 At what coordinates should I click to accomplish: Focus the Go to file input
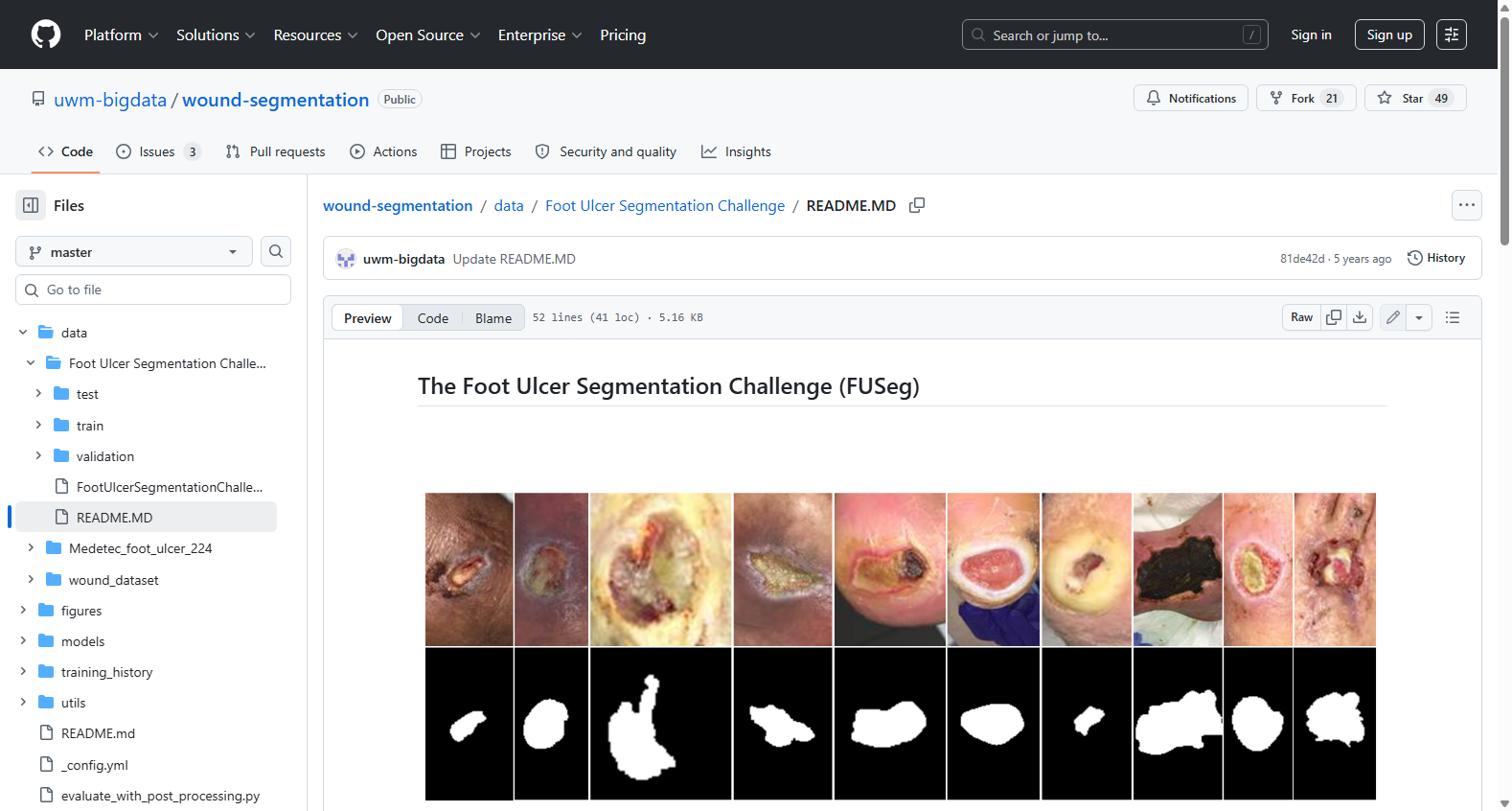(153, 290)
